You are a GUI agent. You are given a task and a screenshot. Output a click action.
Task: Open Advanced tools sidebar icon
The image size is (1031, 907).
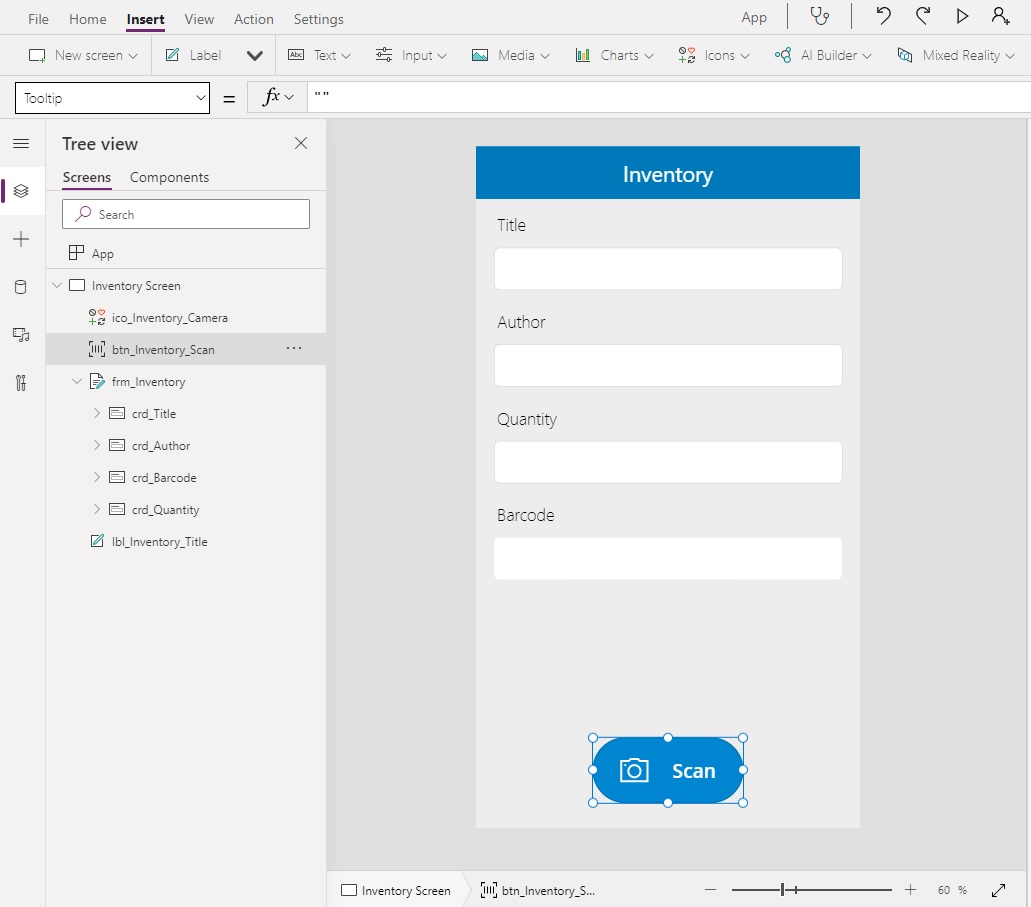pos(21,383)
